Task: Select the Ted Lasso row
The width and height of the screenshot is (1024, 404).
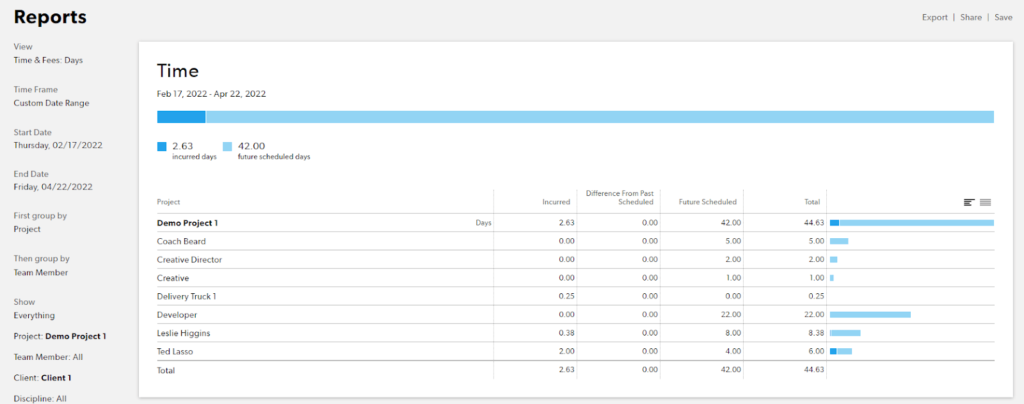Action: (575, 351)
